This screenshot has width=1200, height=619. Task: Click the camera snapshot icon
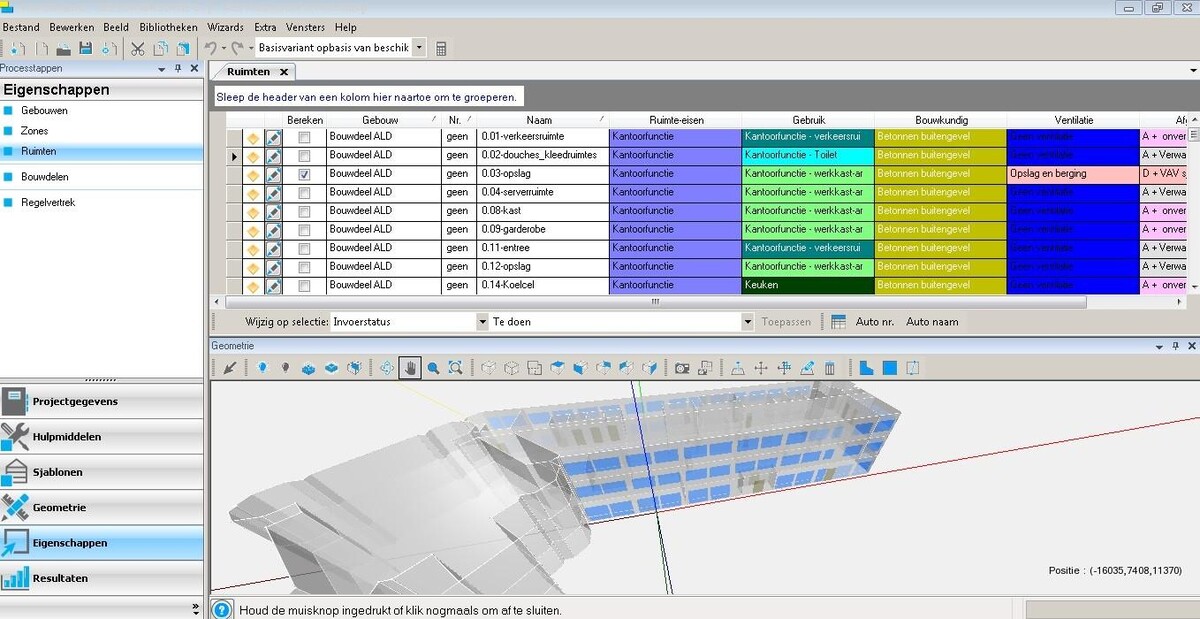(682, 368)
